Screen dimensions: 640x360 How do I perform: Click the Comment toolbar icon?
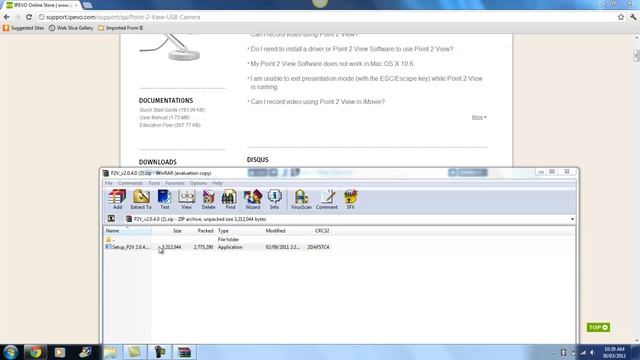pyautogui.click(x=327, y=200)
